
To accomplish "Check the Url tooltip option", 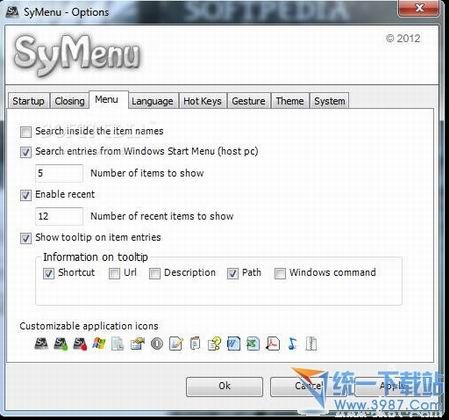I will click(x=114, y=273).
